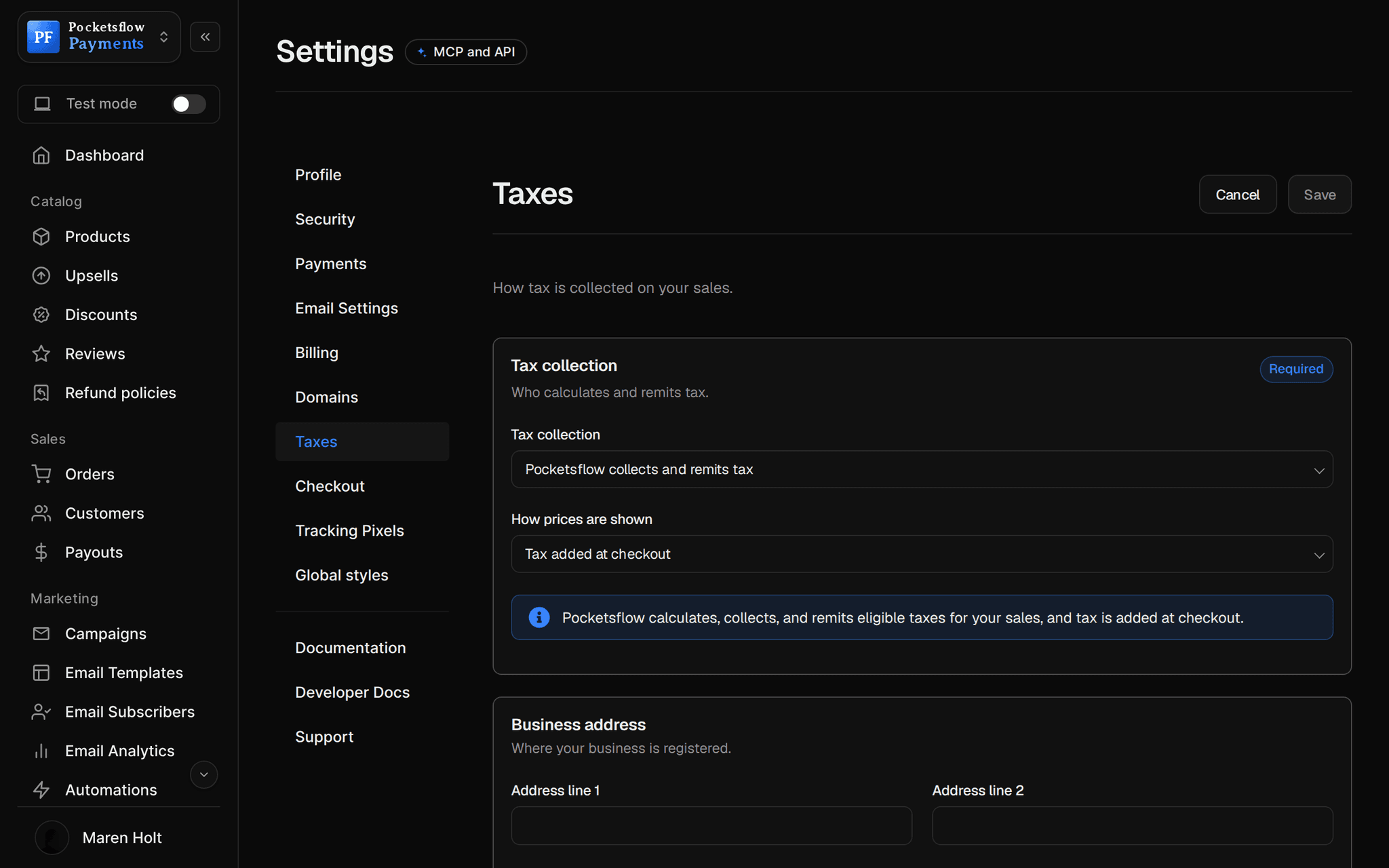
Task: Click the Campaigns envelope icon
Action: (x=41, y=633)
